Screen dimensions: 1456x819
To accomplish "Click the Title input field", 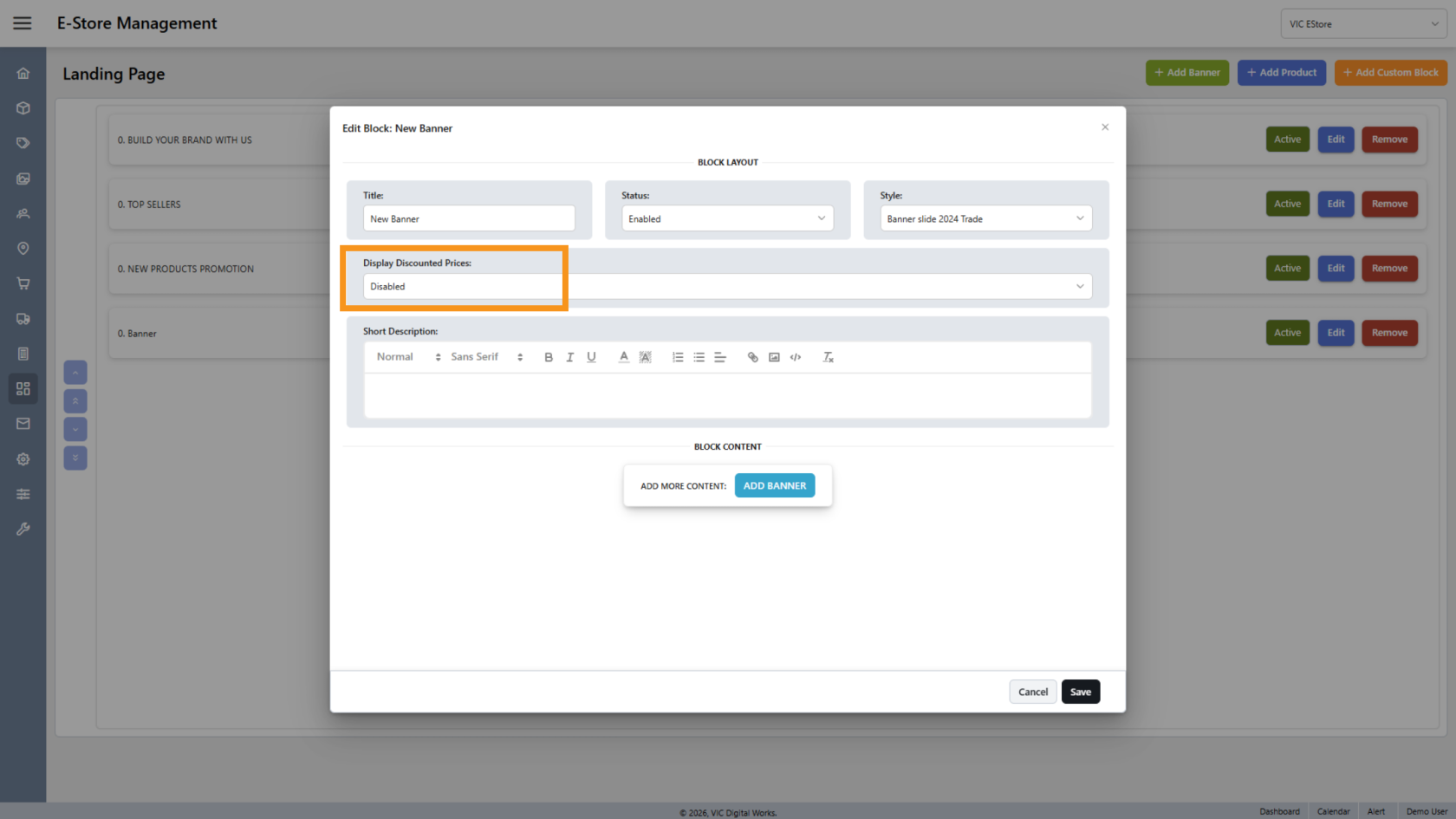I will click(x=468, y=218).
